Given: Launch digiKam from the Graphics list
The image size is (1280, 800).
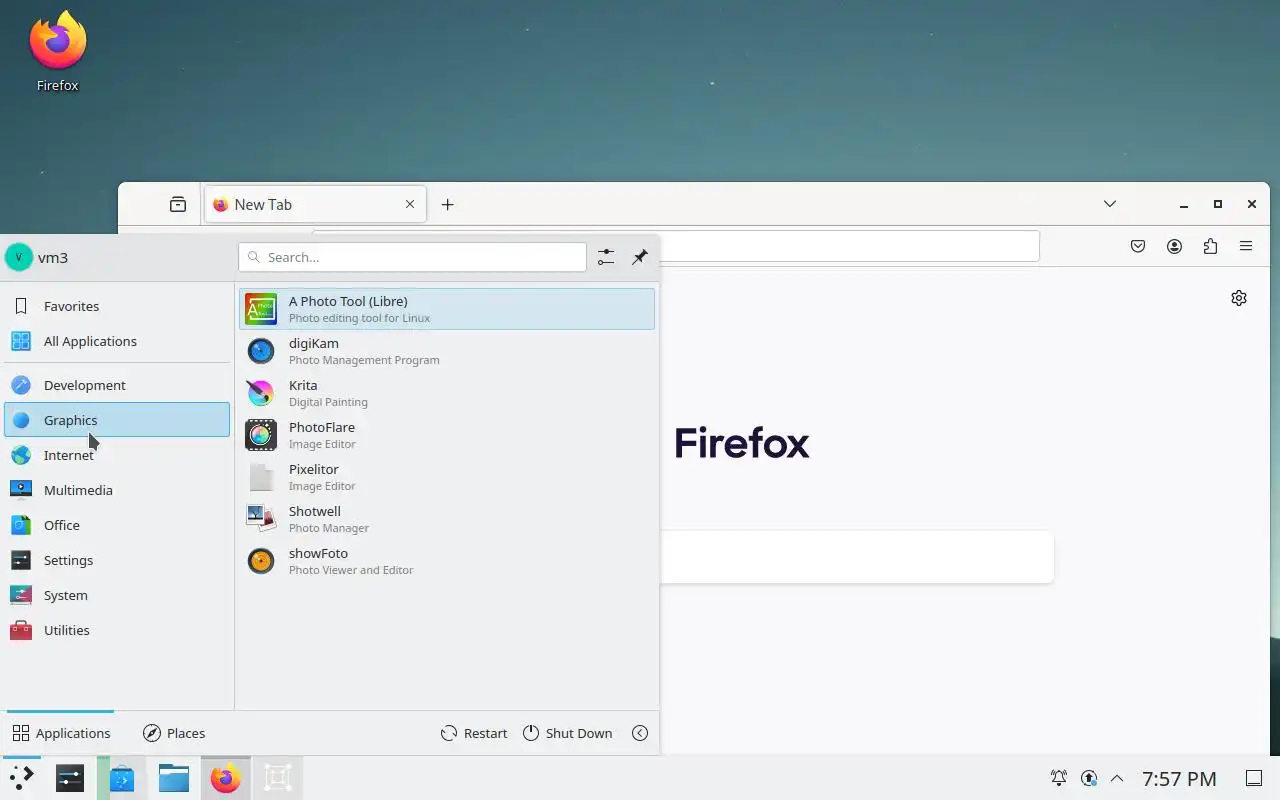Looking at the screenshot, I should point(447,351).
